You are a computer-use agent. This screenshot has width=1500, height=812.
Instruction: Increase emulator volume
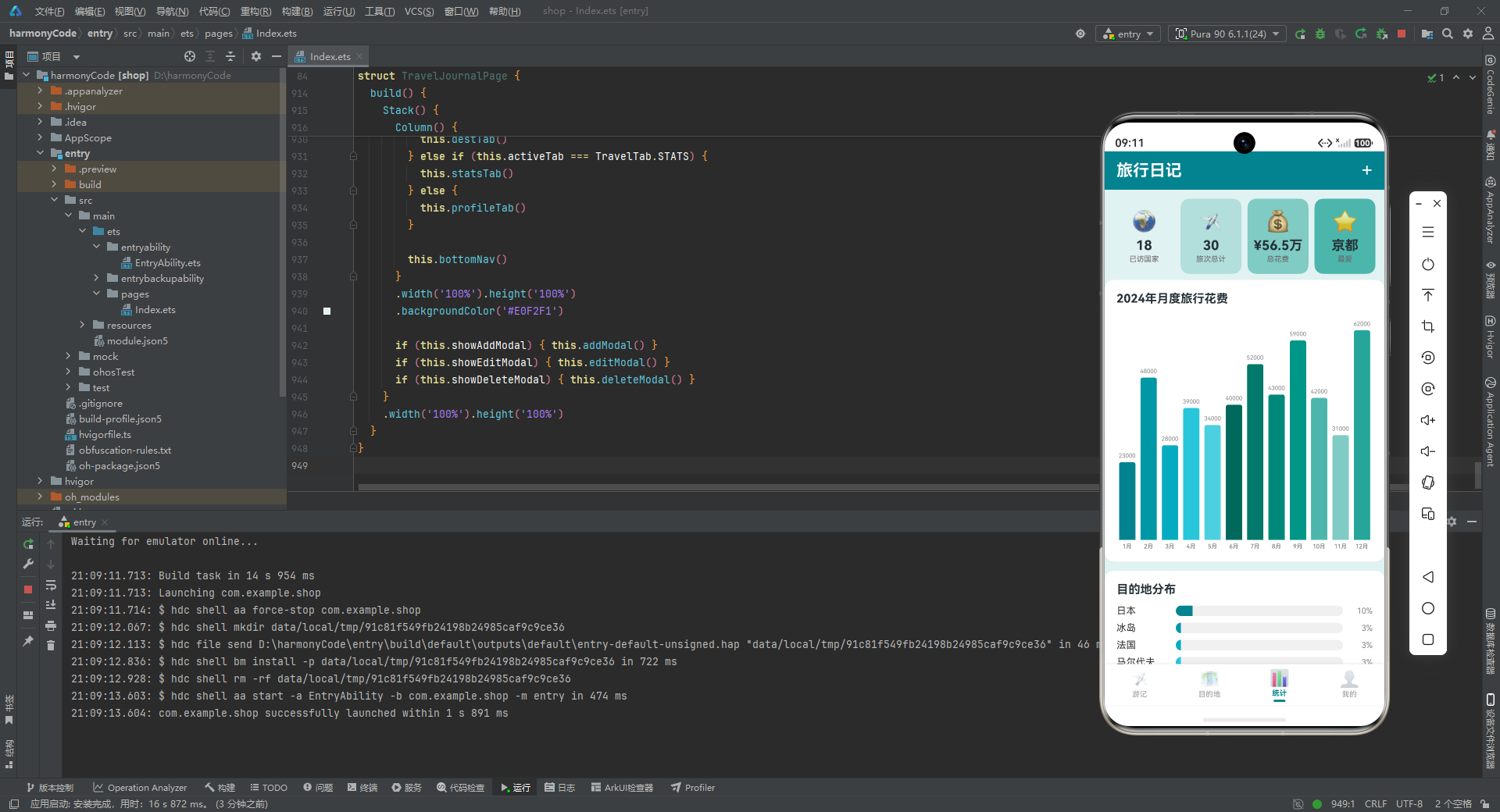pyautogui.click(x=1428, y=420)
